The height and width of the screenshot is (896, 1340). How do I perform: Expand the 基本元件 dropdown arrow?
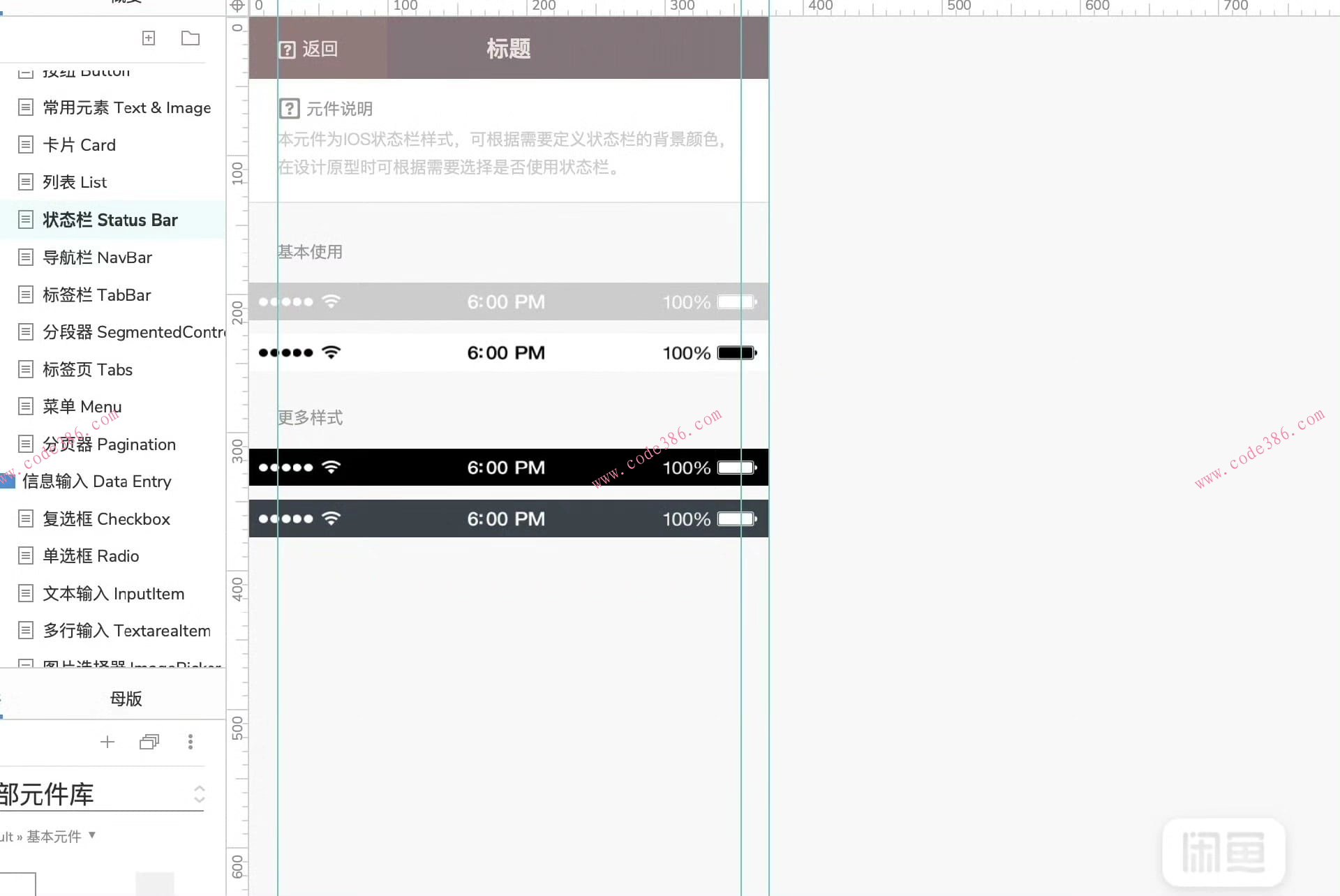[92, 835]
